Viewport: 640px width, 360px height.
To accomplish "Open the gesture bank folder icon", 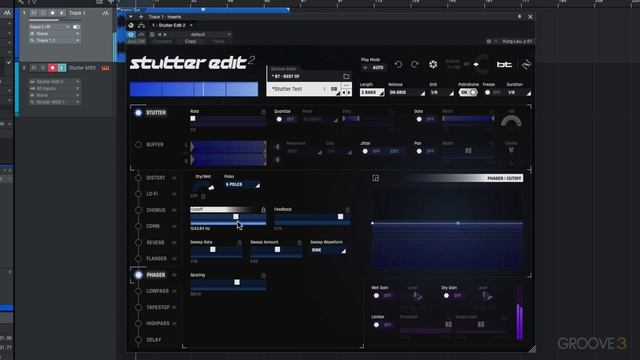I will click(346, 76).
